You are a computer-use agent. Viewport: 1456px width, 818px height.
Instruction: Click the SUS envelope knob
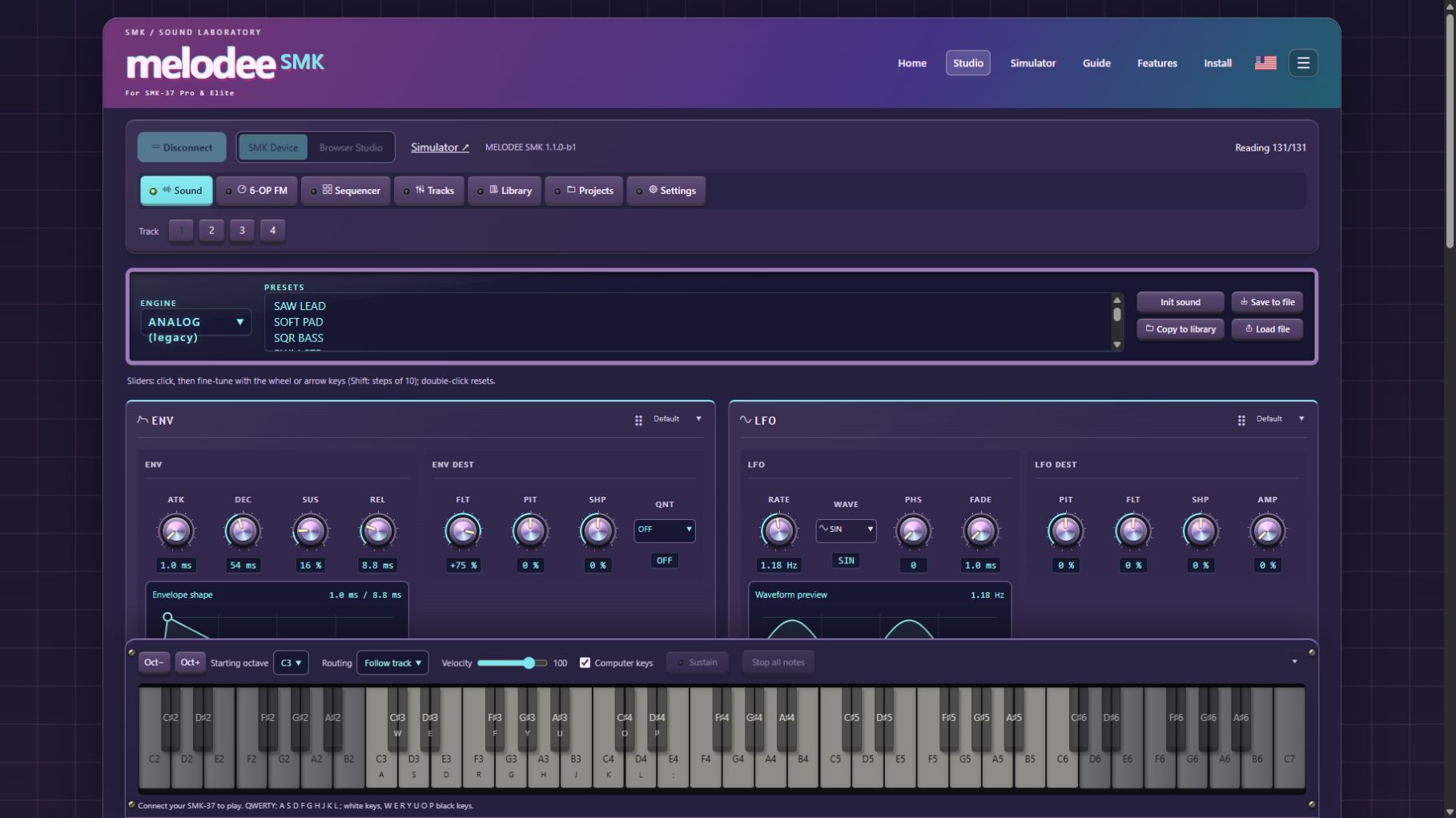[310, 530]
